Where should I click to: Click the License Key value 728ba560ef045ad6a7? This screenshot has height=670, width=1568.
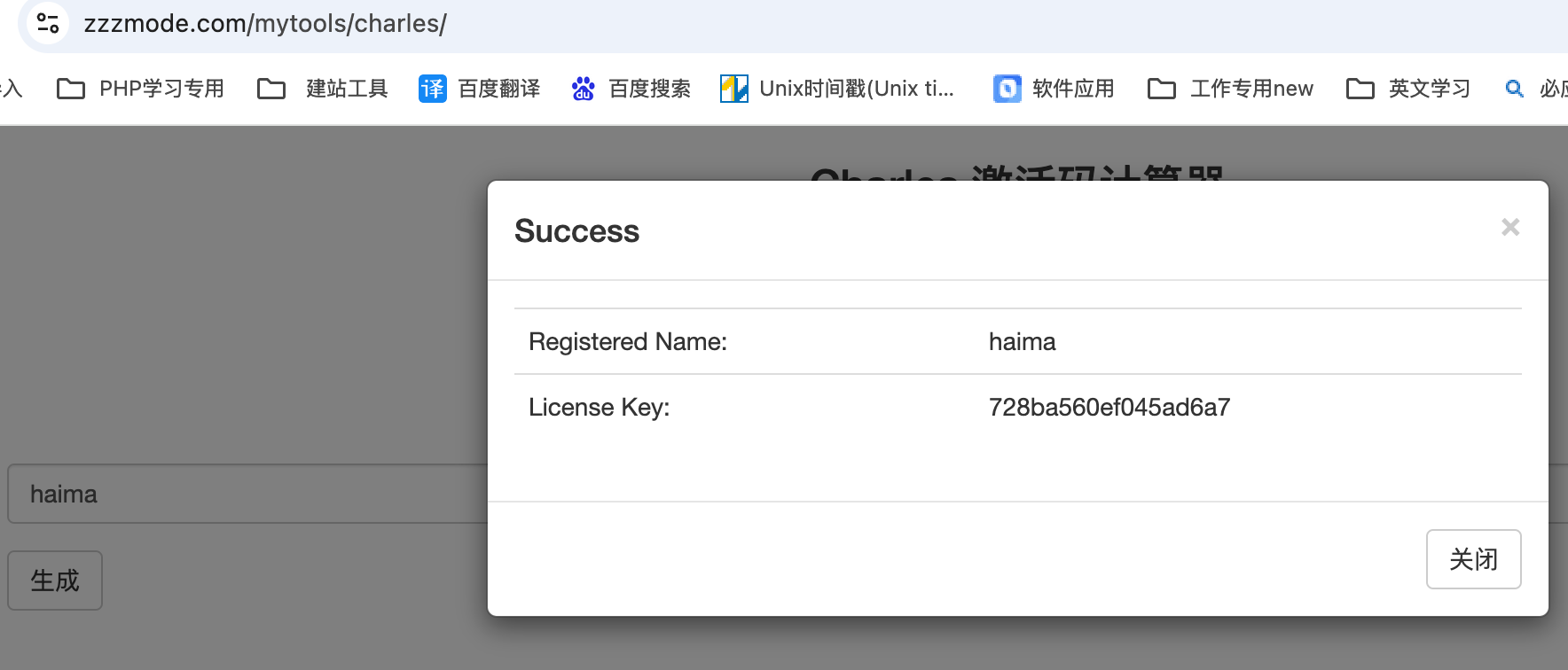[x=1109, y=408]
